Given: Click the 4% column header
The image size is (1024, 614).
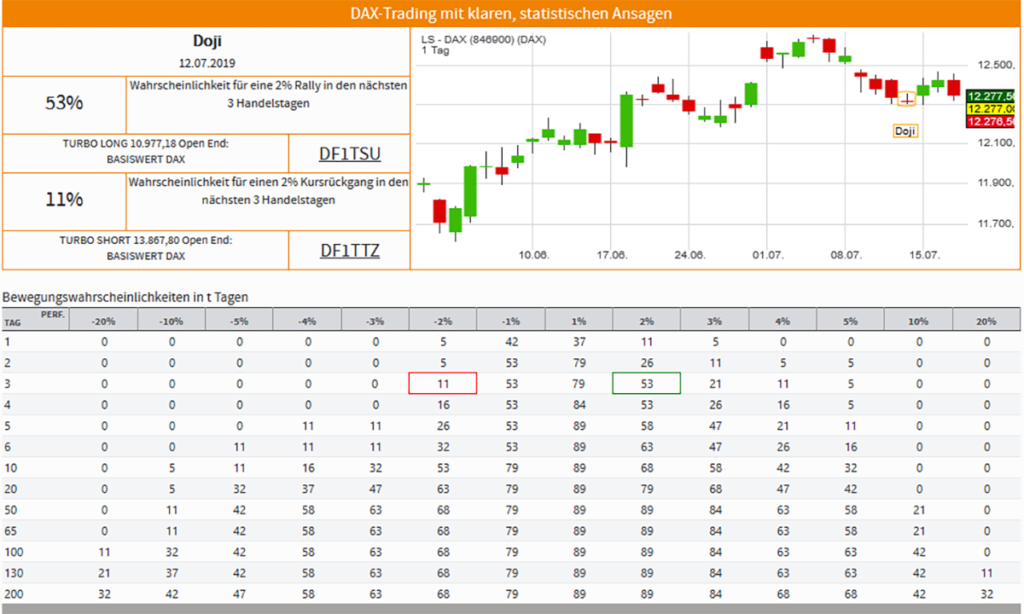Looking at the screenshot, I should click(782, 321).
